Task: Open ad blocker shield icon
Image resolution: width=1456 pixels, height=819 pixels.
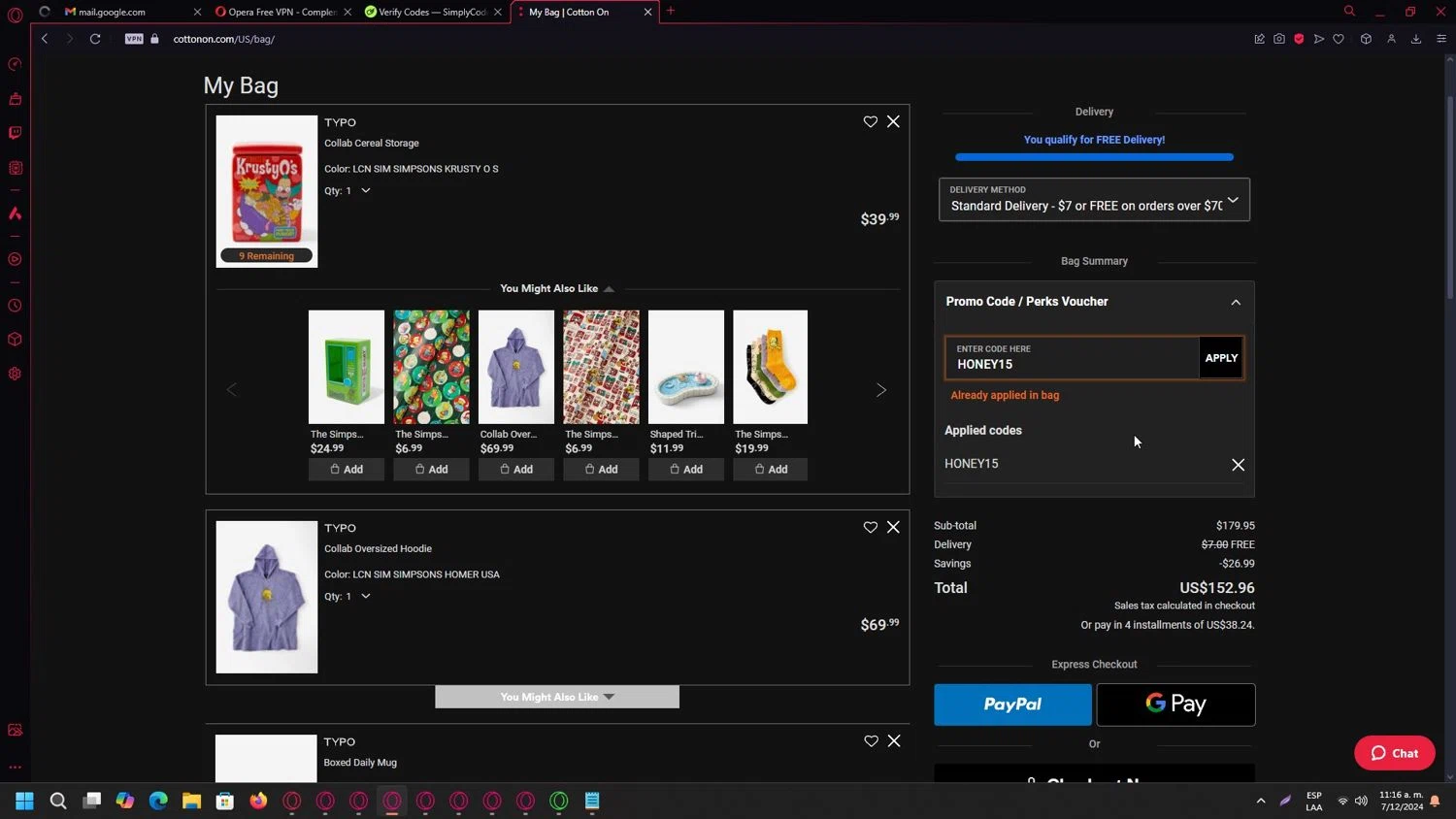Action: (1299, 39)
